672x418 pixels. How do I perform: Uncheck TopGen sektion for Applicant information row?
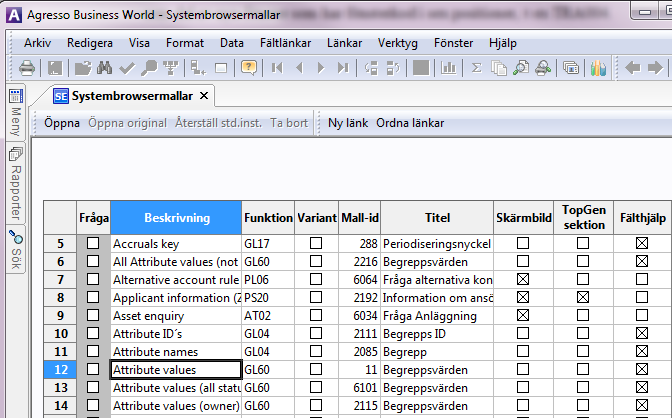[x=583, y=298]
